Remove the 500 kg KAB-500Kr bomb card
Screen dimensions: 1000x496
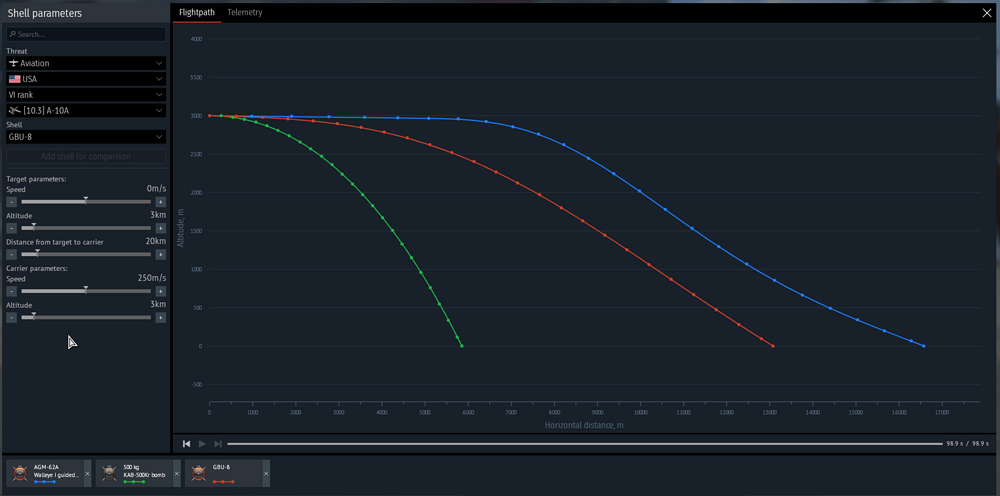(177, 474)
